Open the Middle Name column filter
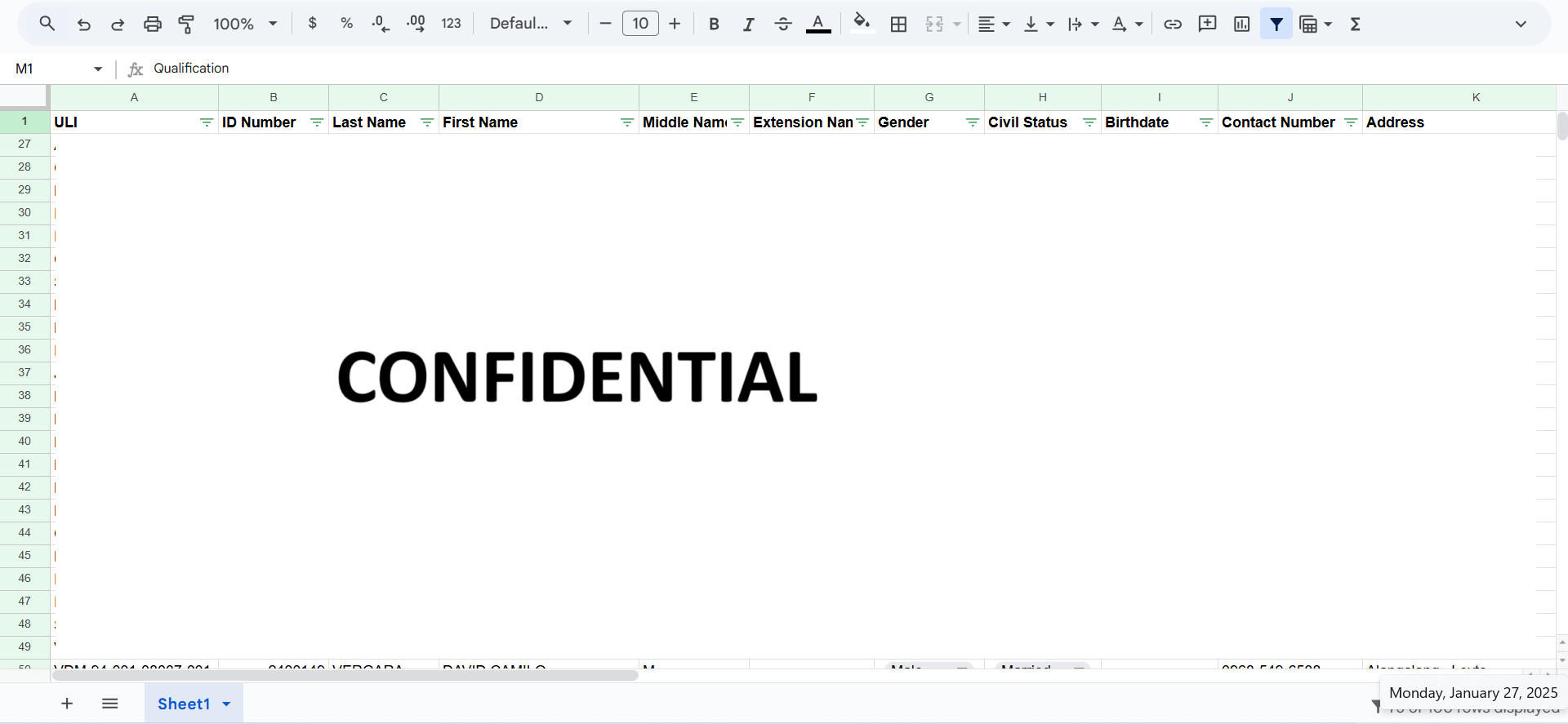Screen dimensions: 1568x724 (x=737, y=122)
